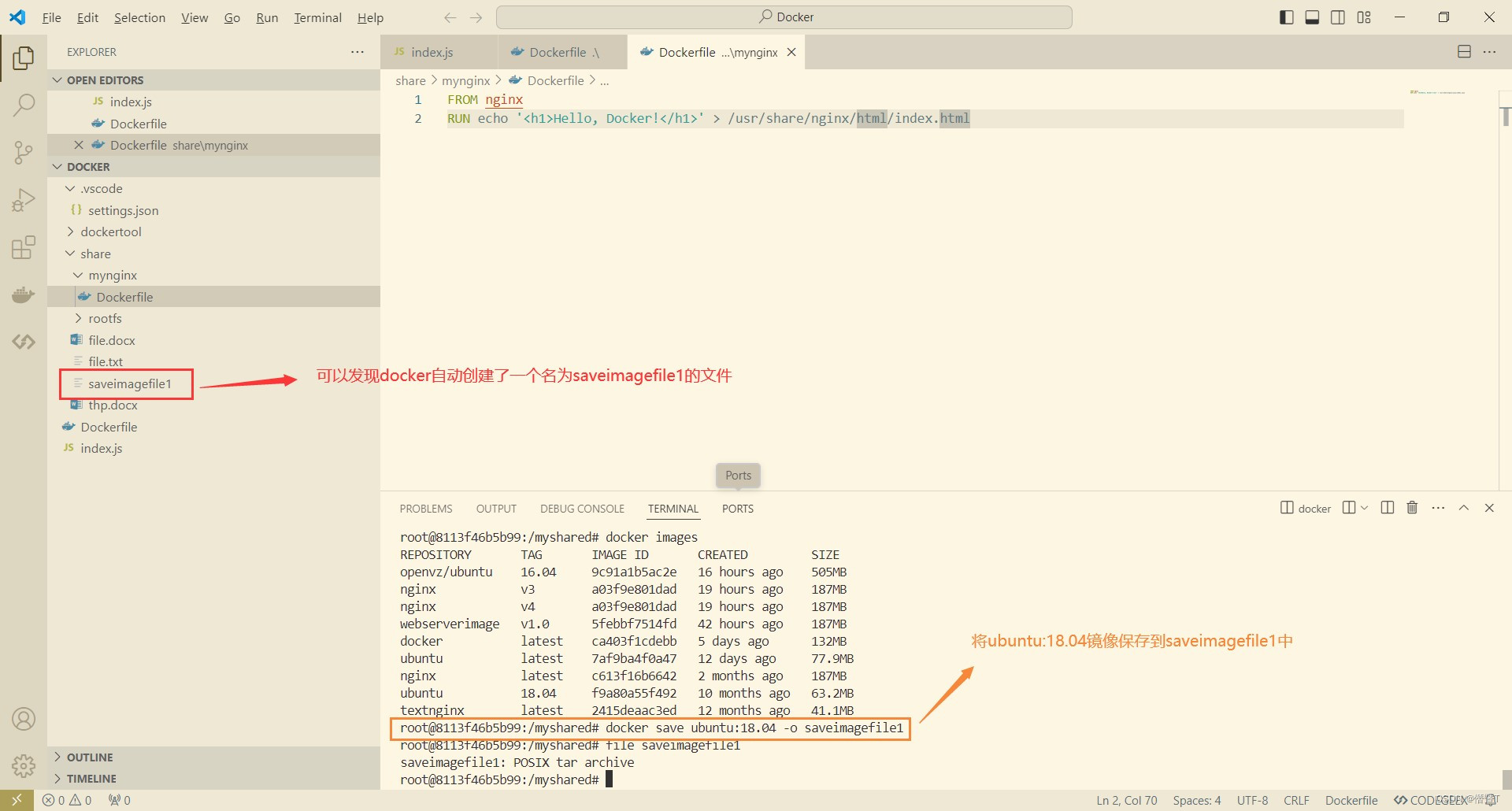
Task: Open the Explorer view in activity bar
Action: 24,58
